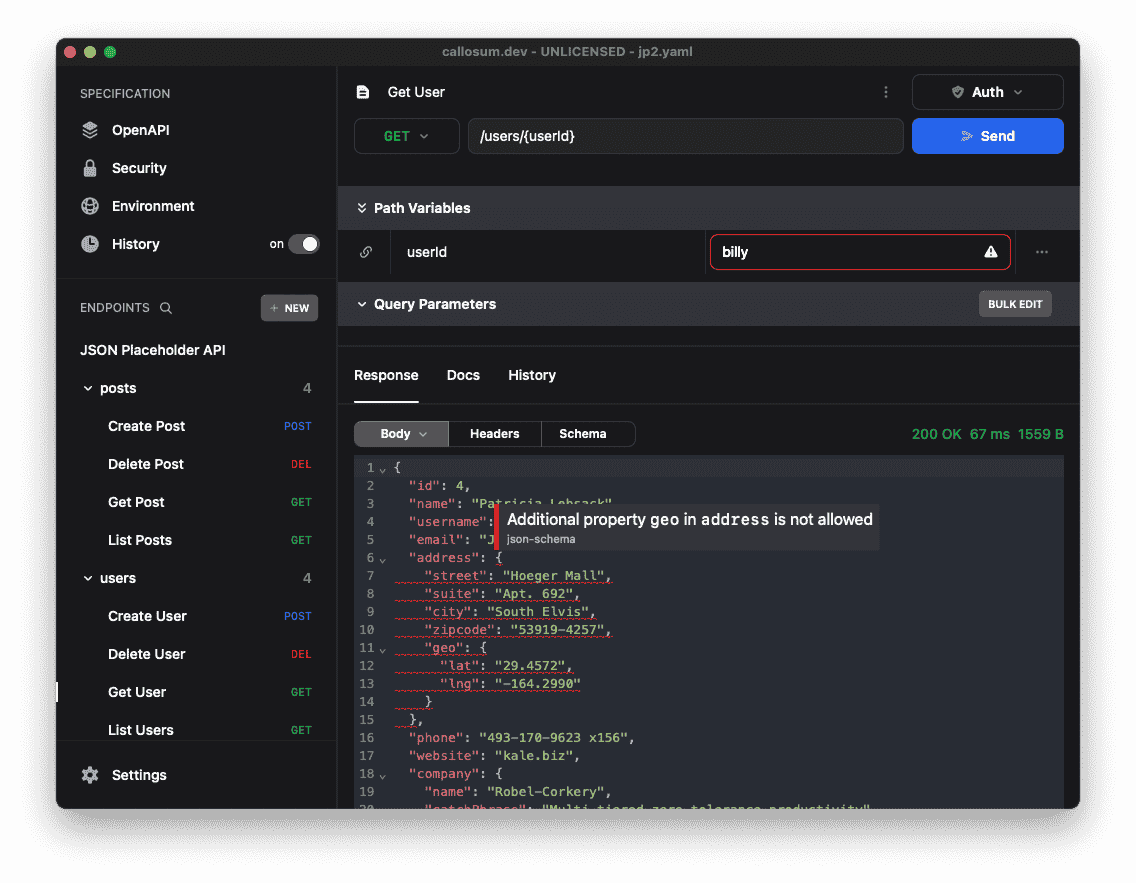Screen dimensions: 1136x883
Task: Switch to the Response tab
Action: (386, 375)
